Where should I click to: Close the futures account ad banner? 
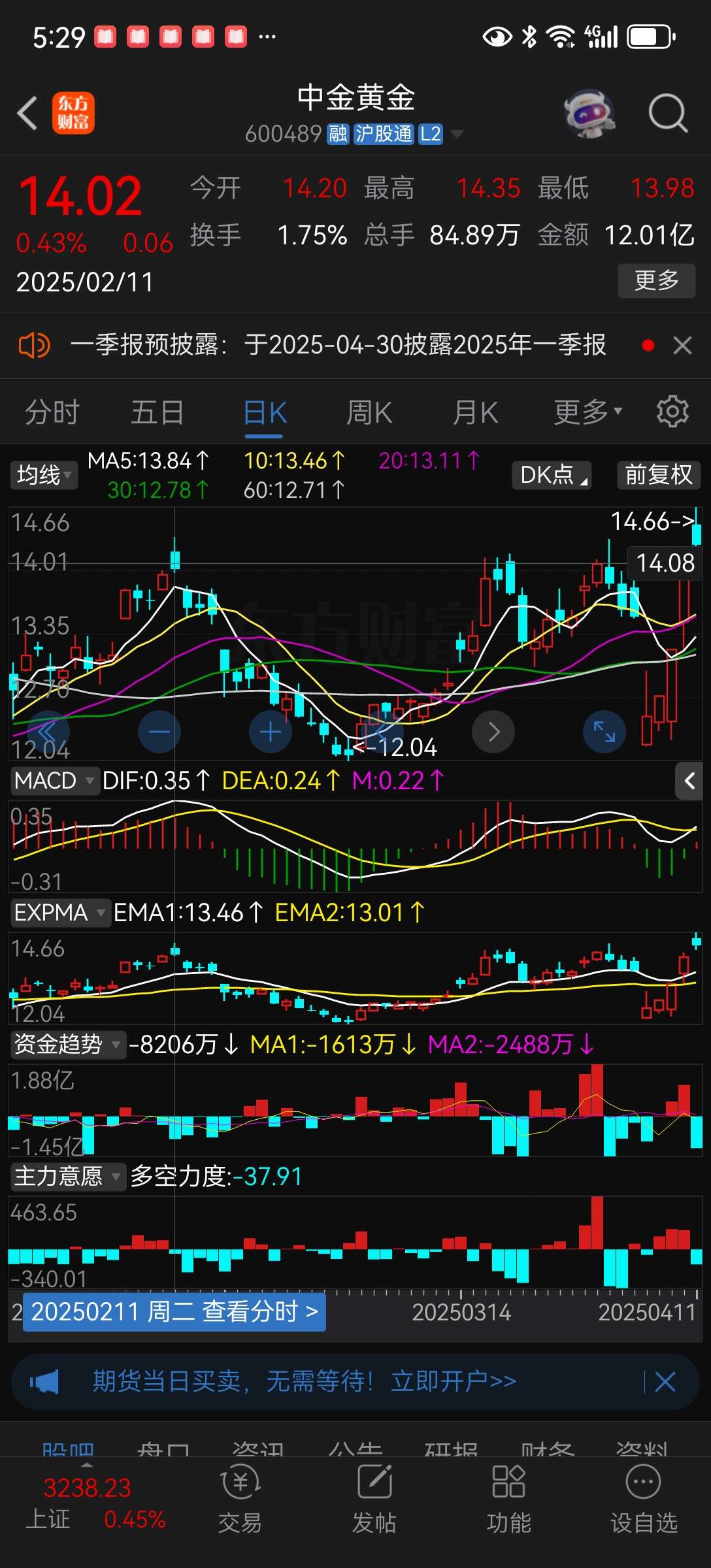point(665,1382)
